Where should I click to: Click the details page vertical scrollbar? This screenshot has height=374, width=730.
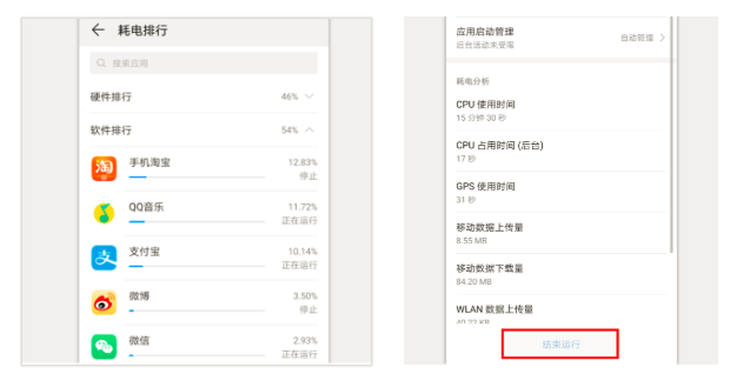[672, 135]
